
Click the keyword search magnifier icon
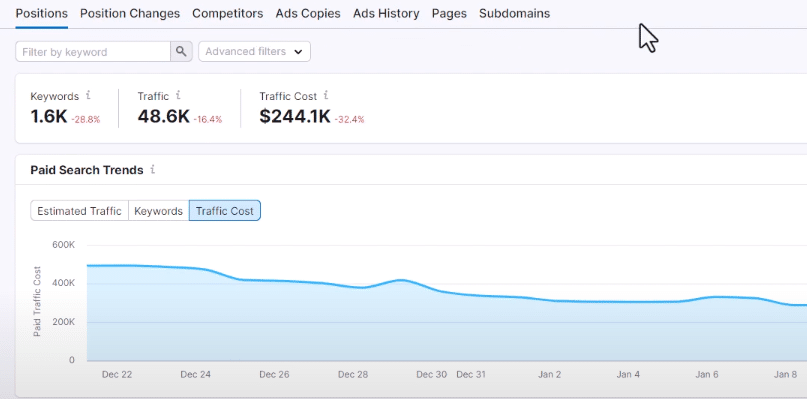pos(181,51)
